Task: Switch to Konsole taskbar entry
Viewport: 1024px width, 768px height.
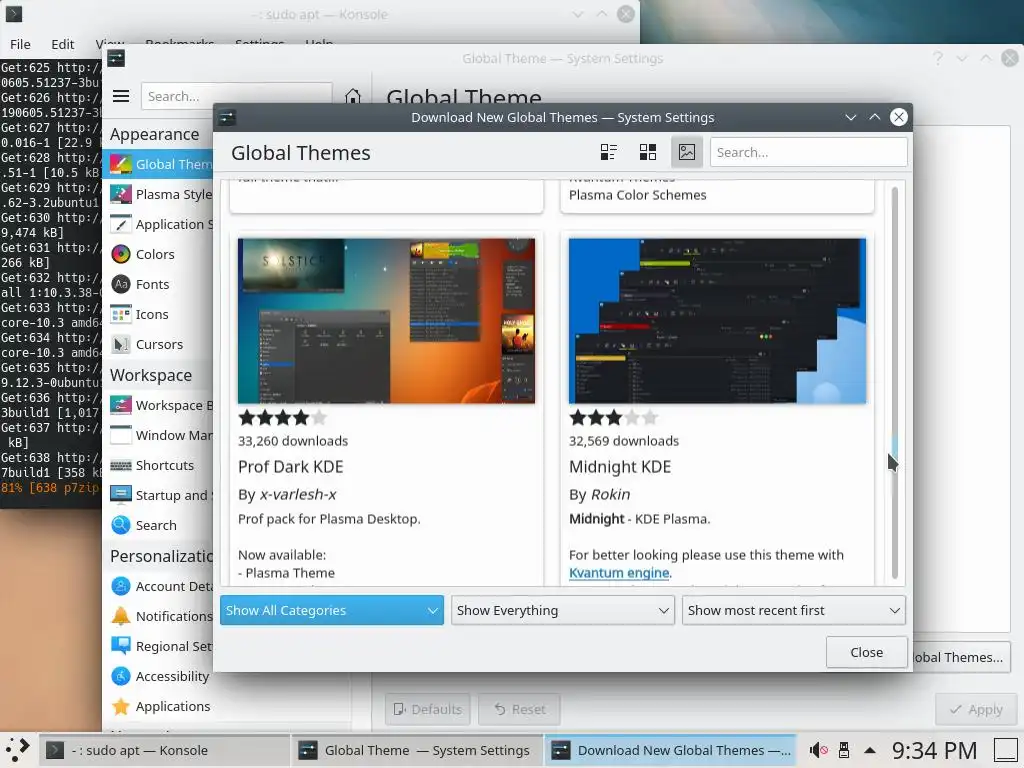Action: point(165,750)
